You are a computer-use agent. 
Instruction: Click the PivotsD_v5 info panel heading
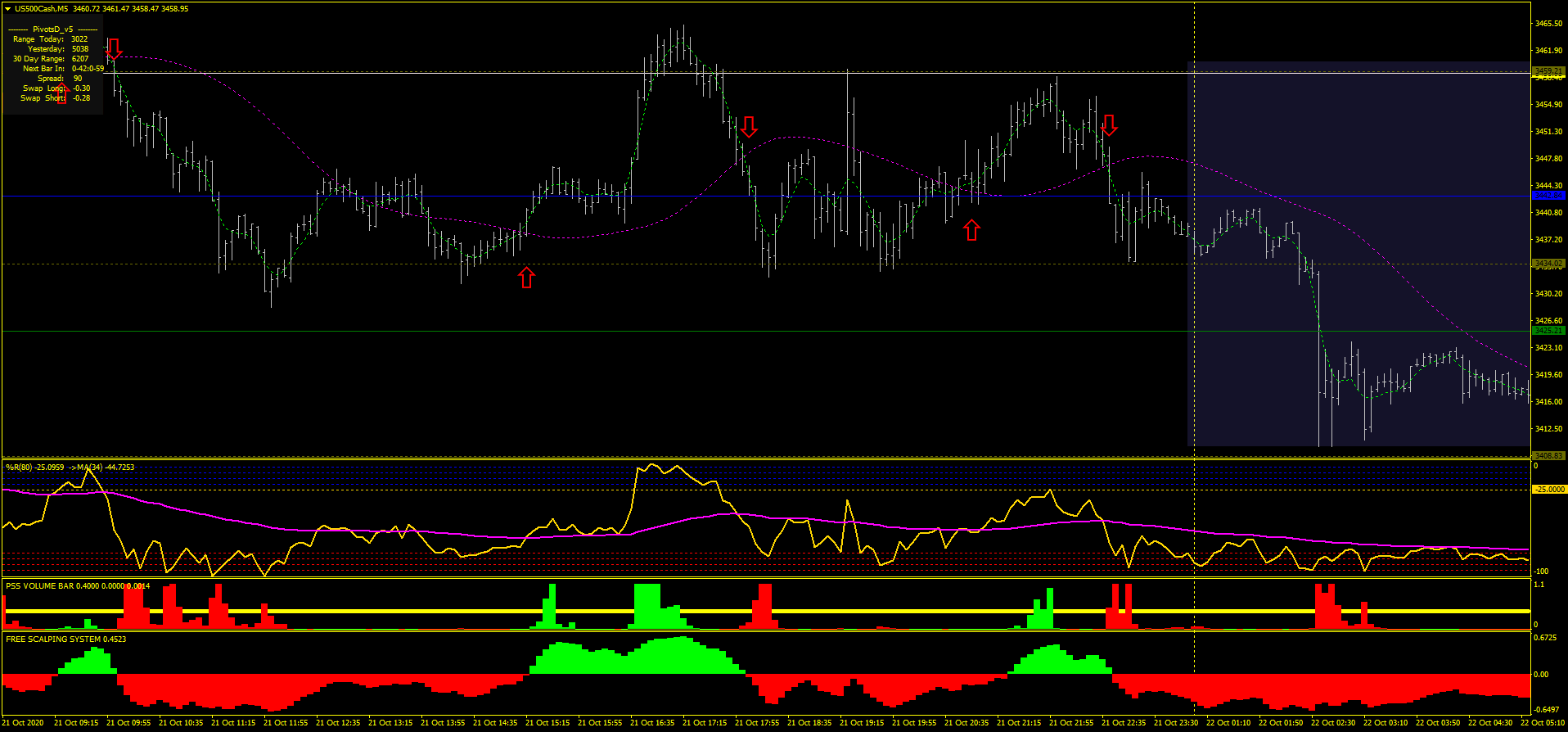click(52, 29)
